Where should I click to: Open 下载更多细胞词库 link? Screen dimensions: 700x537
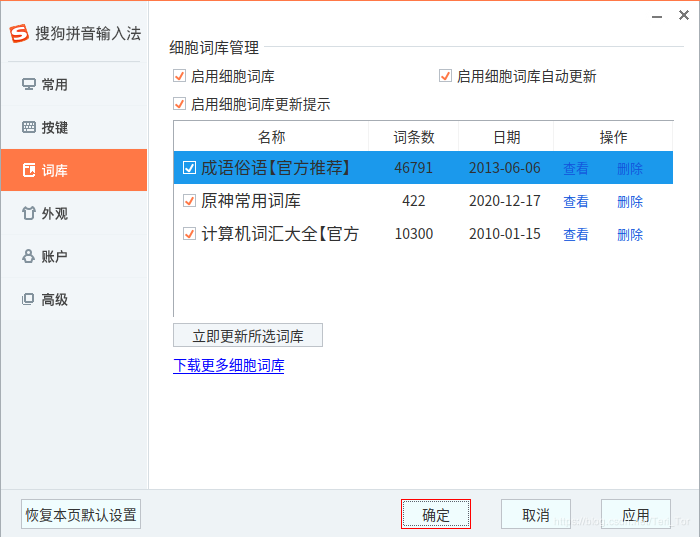229,366
